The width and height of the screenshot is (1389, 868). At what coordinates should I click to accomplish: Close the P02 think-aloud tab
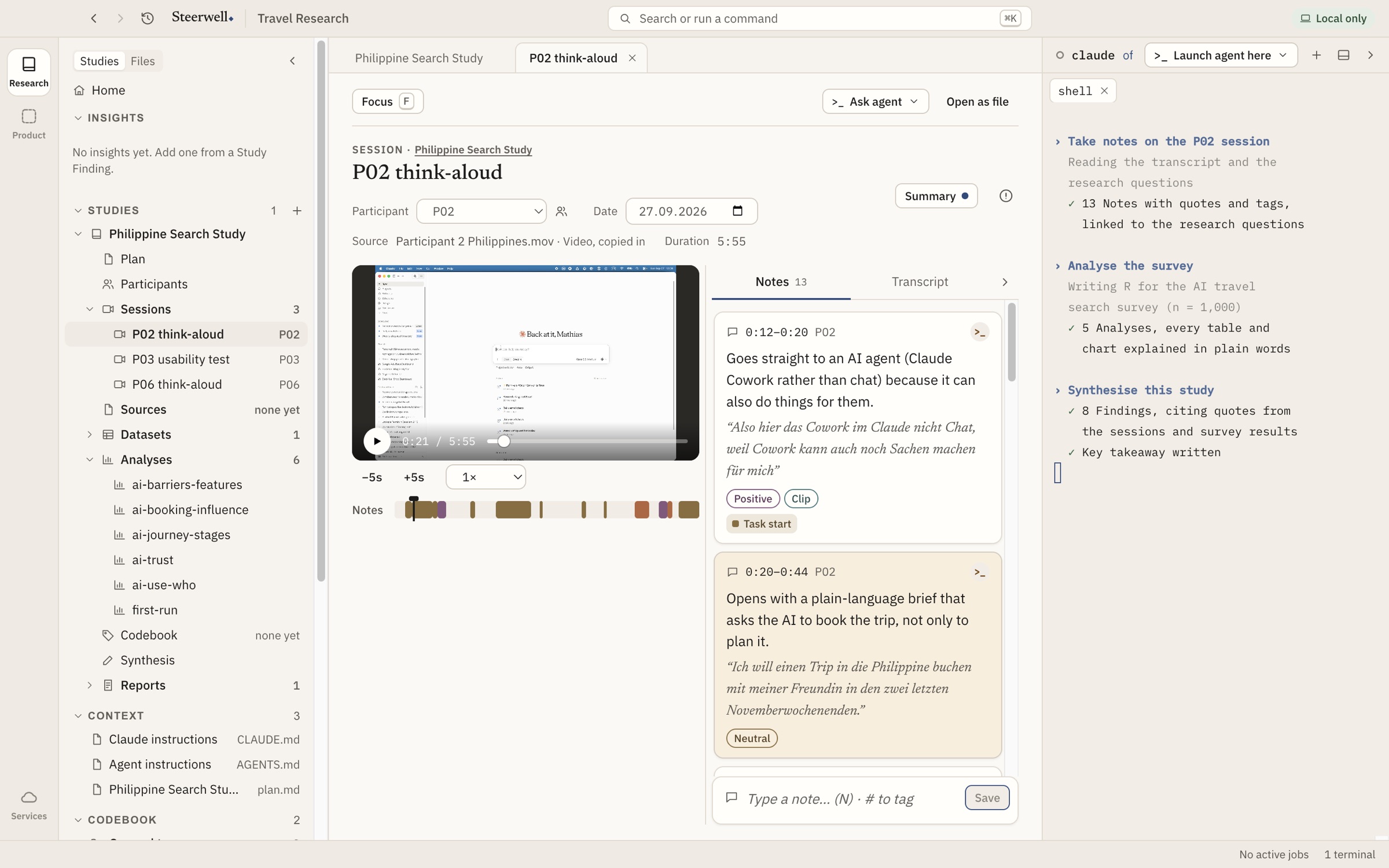632,58
